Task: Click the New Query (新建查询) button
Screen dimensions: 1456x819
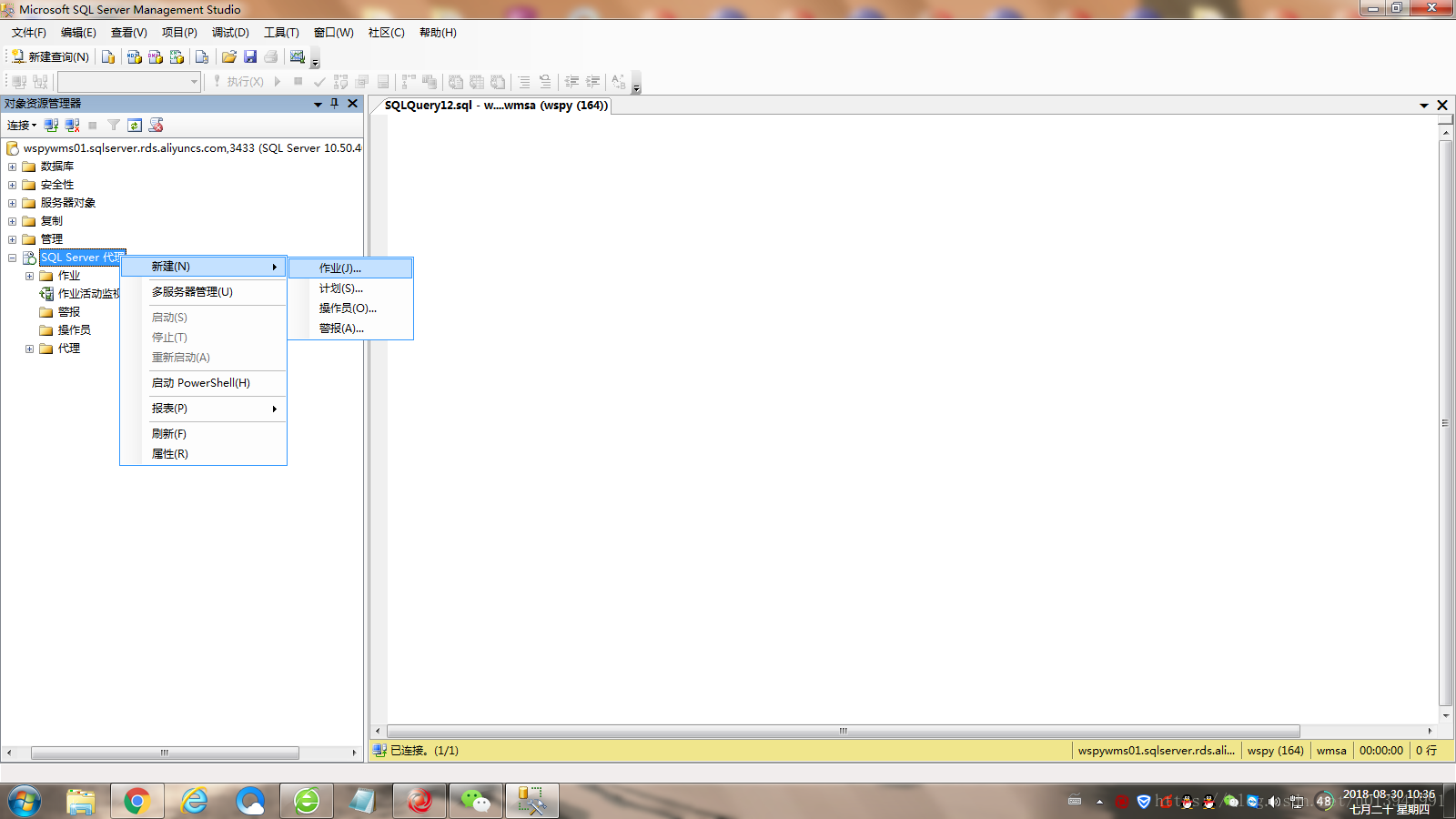Action: [50, 56]
